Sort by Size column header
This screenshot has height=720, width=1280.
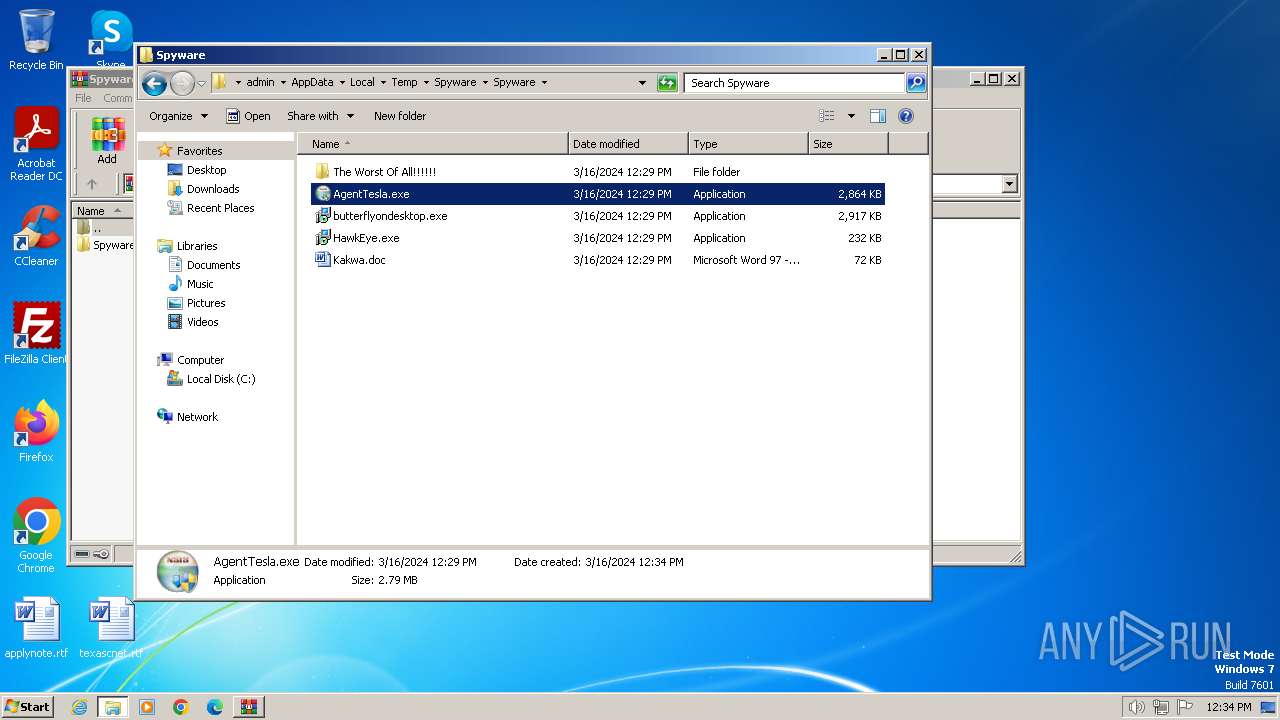tap(848, 144)
